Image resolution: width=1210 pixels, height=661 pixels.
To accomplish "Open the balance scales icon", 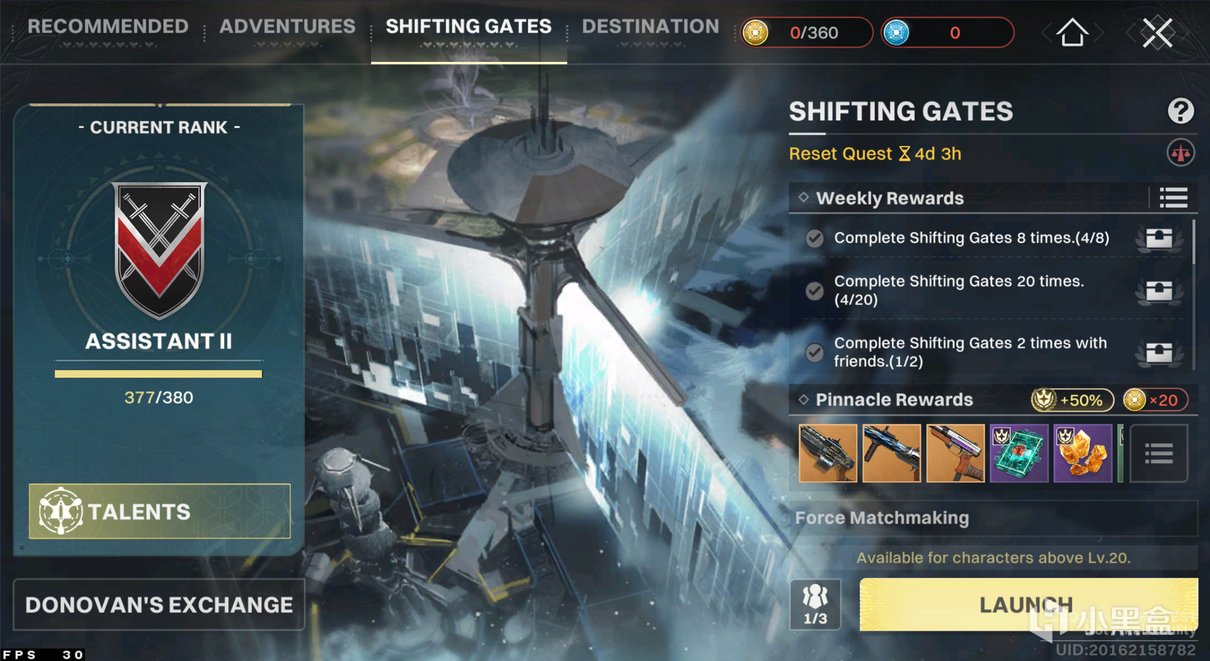I will point(1181,154).
